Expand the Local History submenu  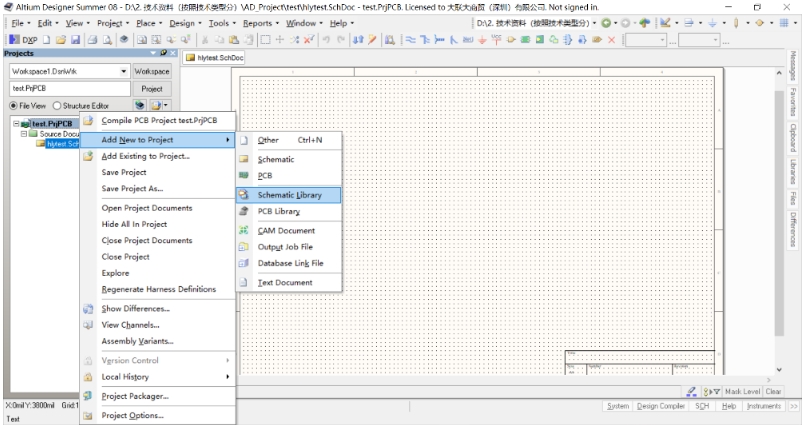pos(227,377)
